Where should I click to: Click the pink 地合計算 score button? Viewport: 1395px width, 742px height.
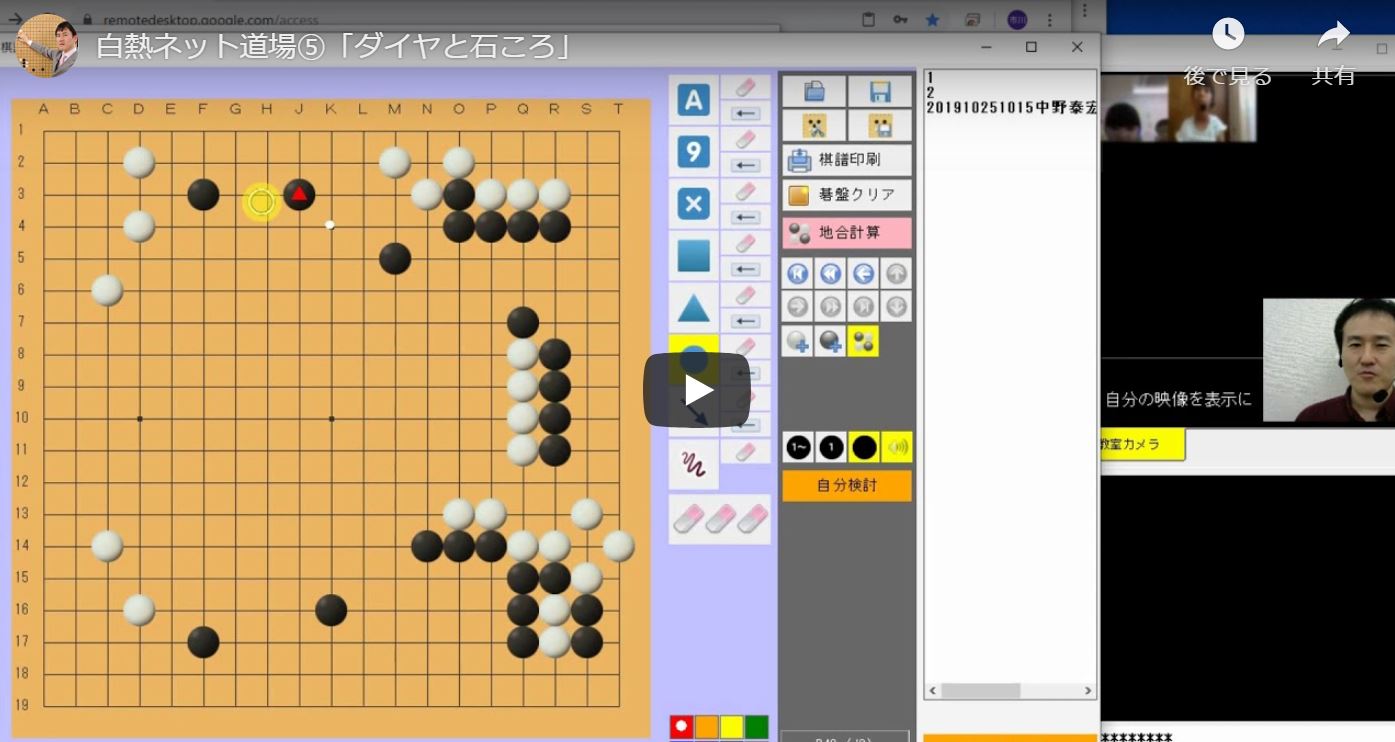tap(847, 233)
